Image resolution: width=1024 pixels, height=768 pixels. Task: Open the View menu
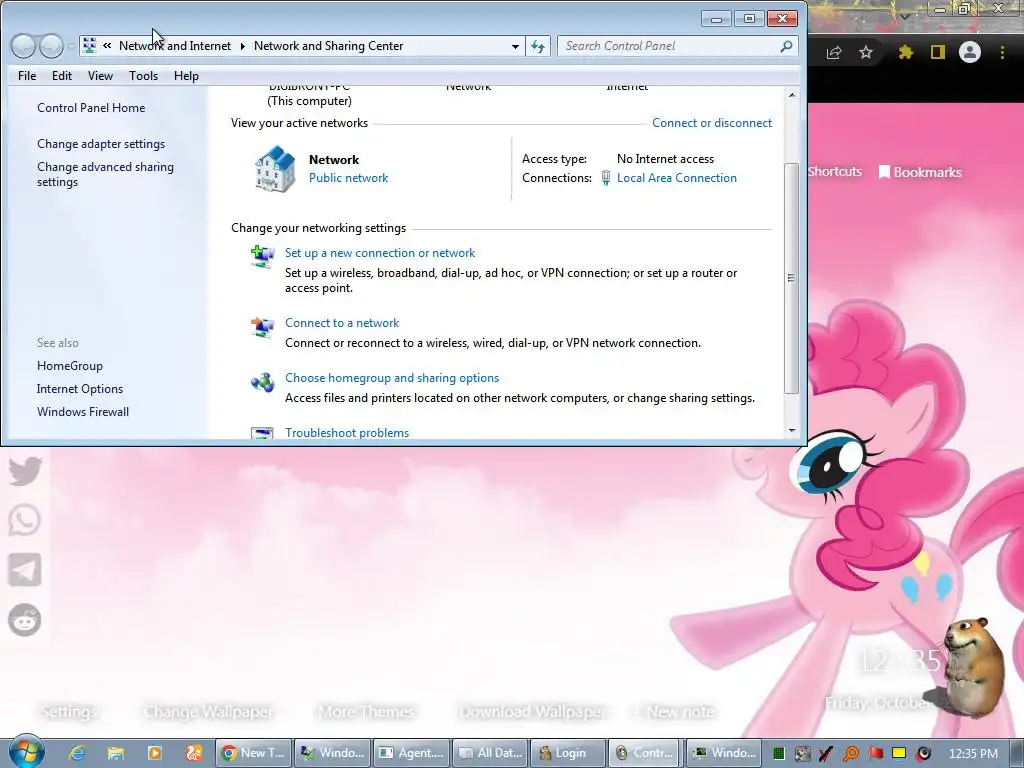(x=101, y=76)
